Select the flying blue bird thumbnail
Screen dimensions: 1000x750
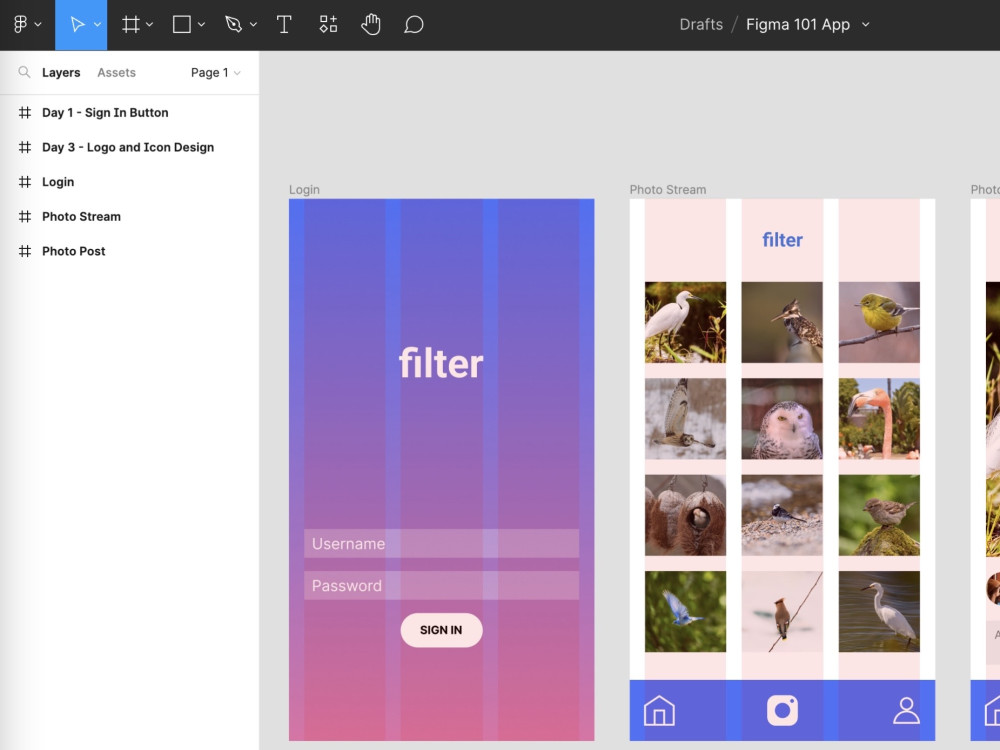(x=685, y=612)
